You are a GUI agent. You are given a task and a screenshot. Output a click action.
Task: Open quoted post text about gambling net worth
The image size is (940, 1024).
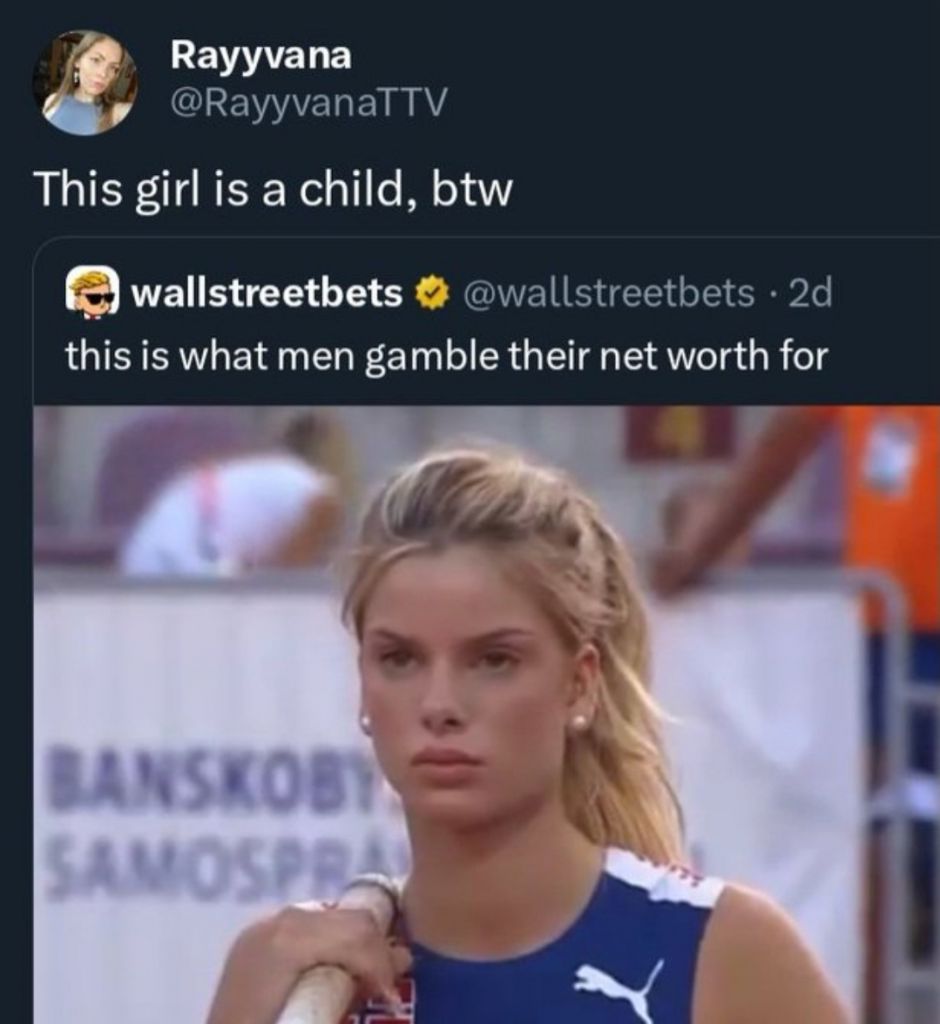[446, 357]
